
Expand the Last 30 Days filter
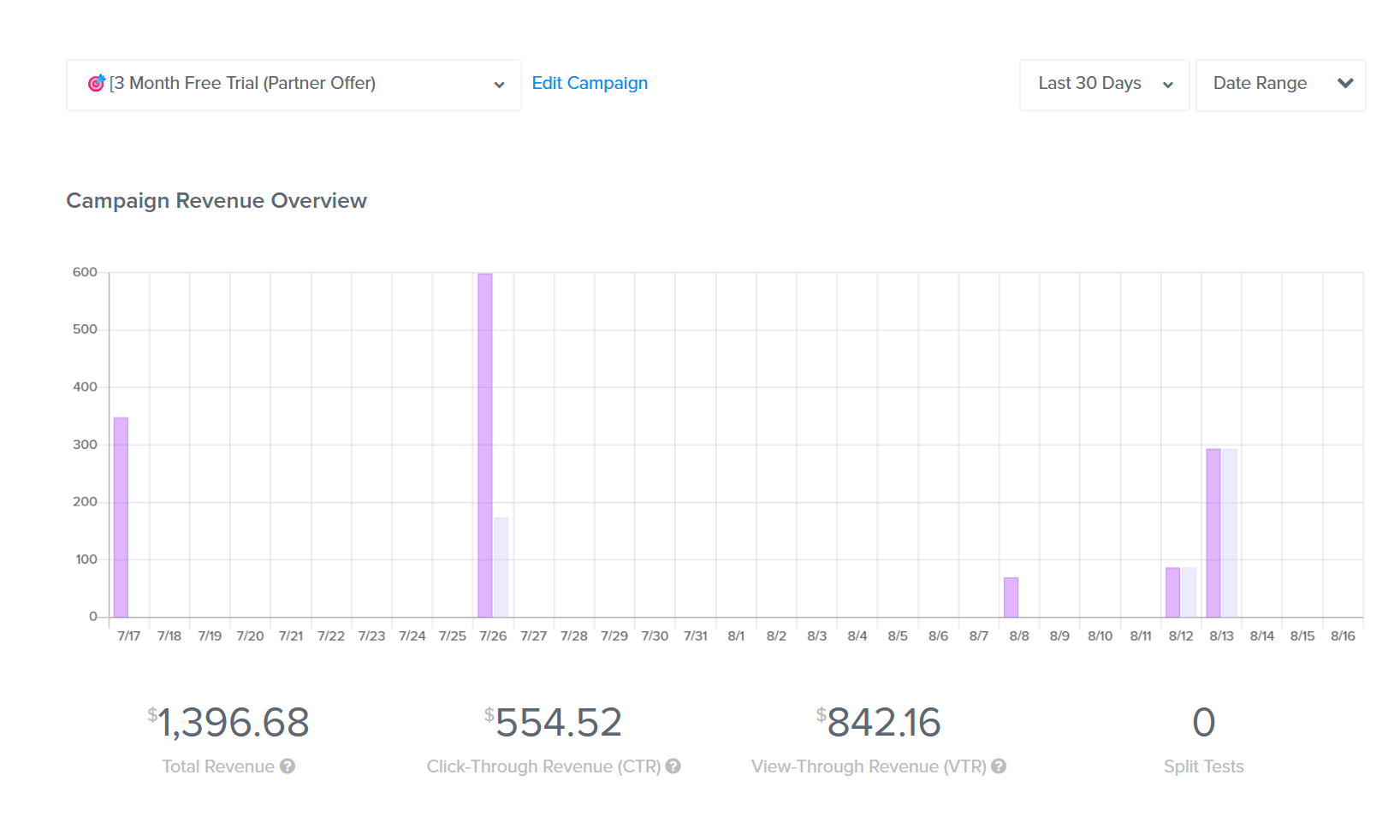[x=1104, y=85]
